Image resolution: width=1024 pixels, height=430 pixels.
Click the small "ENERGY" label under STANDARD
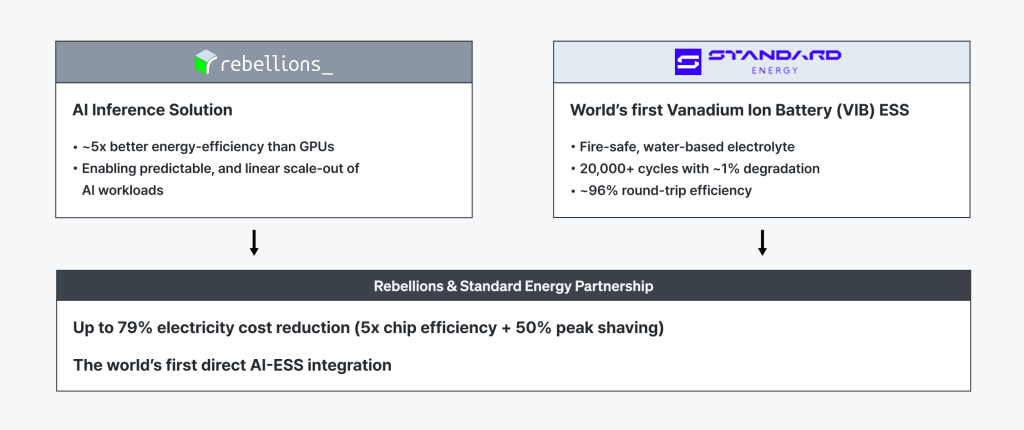coord(774,71)
